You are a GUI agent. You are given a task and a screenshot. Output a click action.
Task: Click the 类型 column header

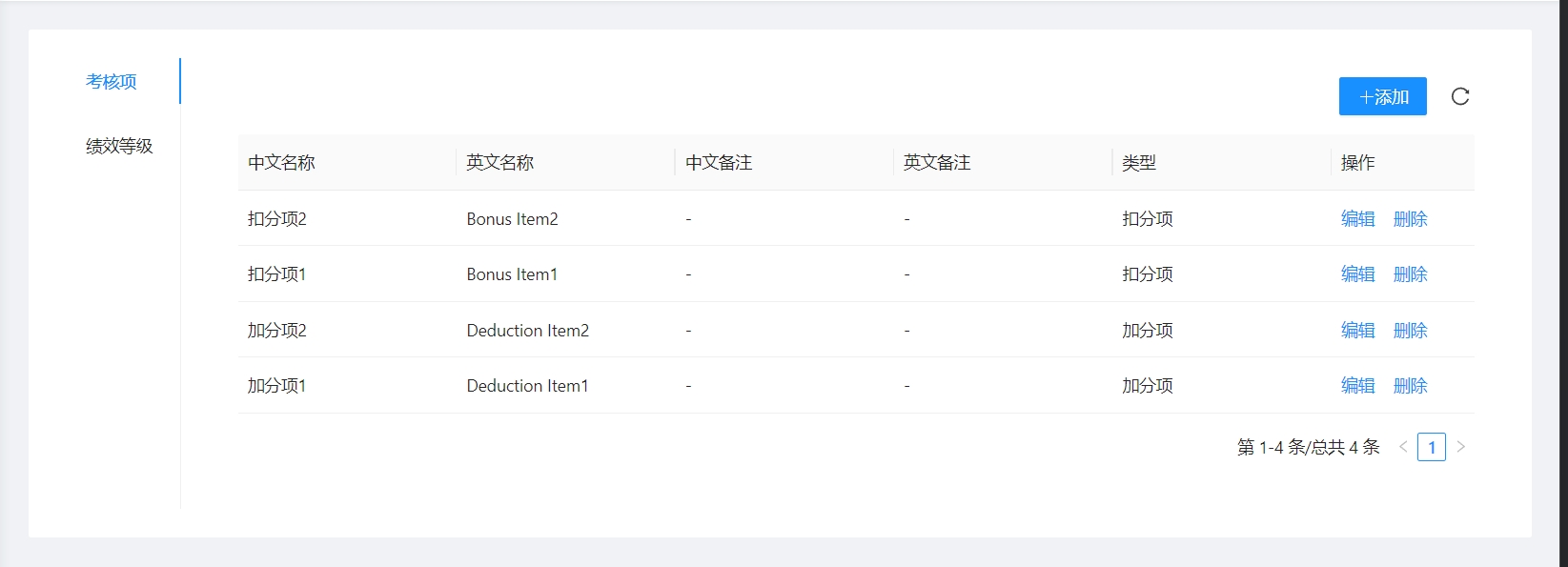tap(1139, 163)
